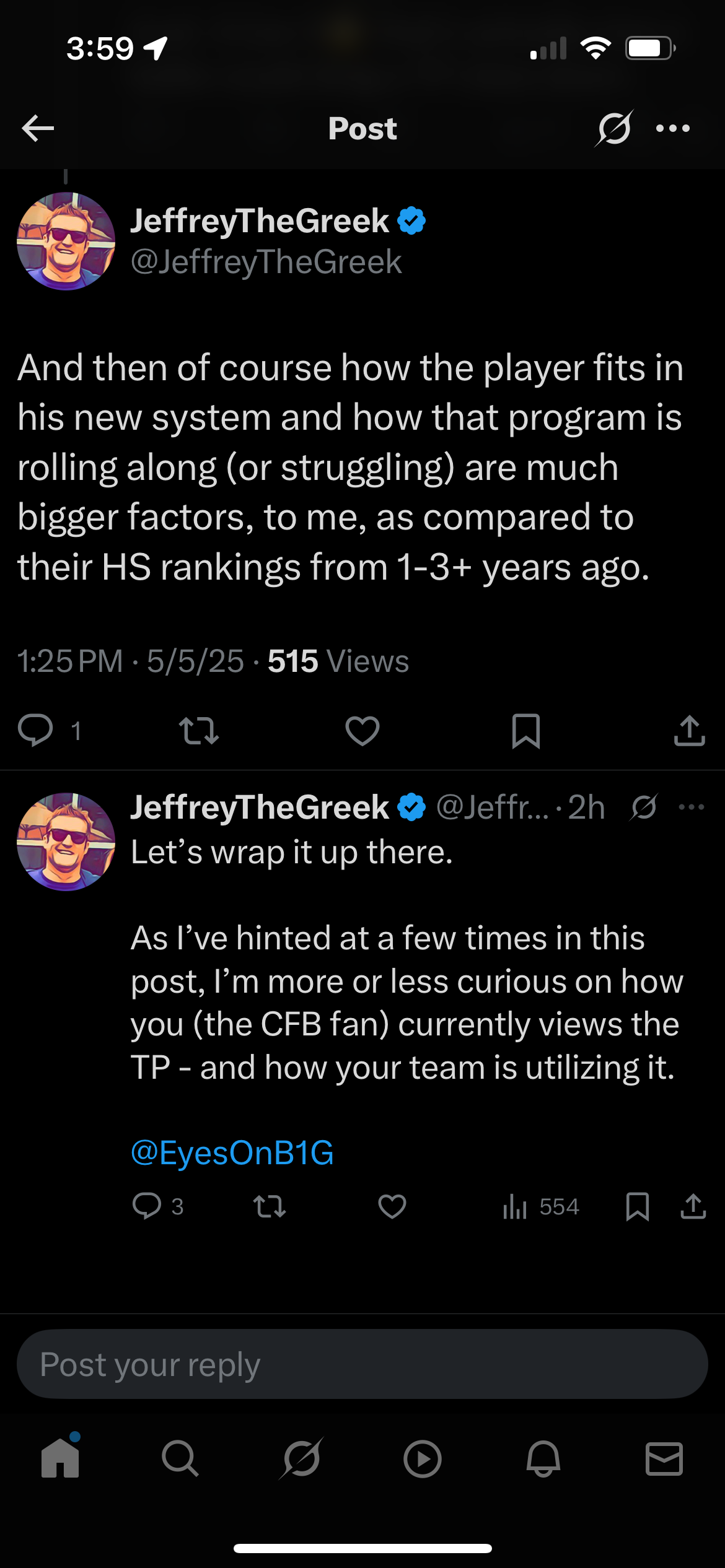This screenshot has height=1568, width=725.
Task: Open more options on the reply post
Action: point(692,807)
